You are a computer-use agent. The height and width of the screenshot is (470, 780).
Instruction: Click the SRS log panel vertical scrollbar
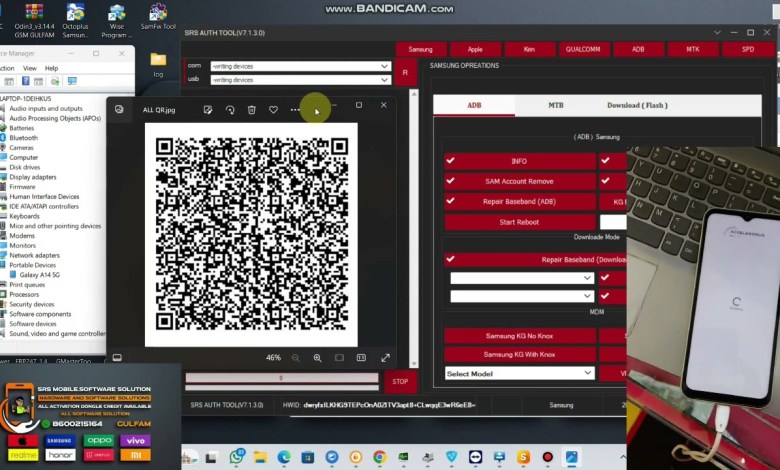click(x=414, y=229)
